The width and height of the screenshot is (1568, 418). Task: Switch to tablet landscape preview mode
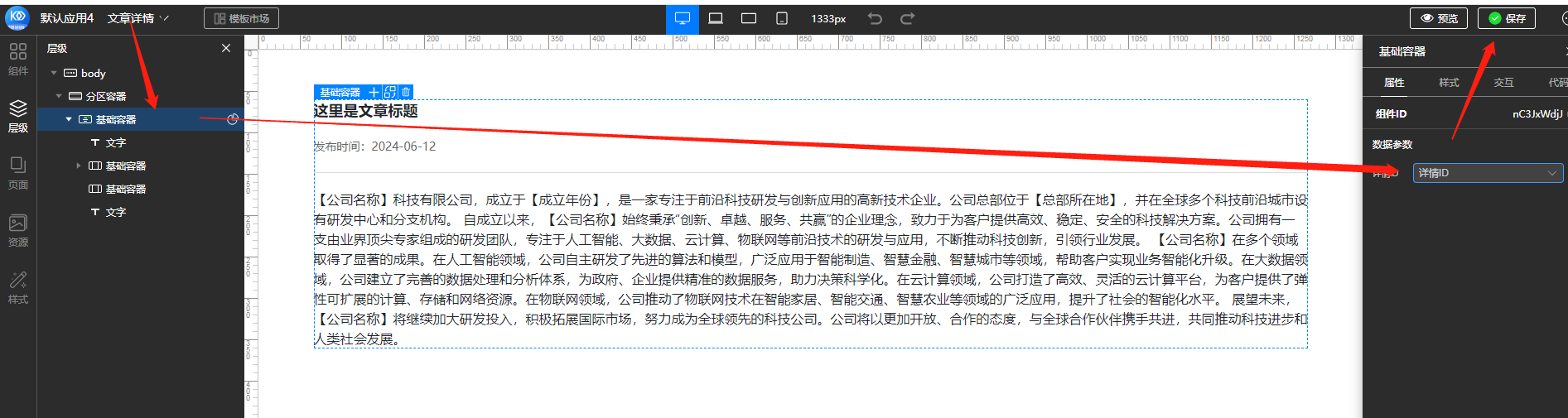click(749, 18)
